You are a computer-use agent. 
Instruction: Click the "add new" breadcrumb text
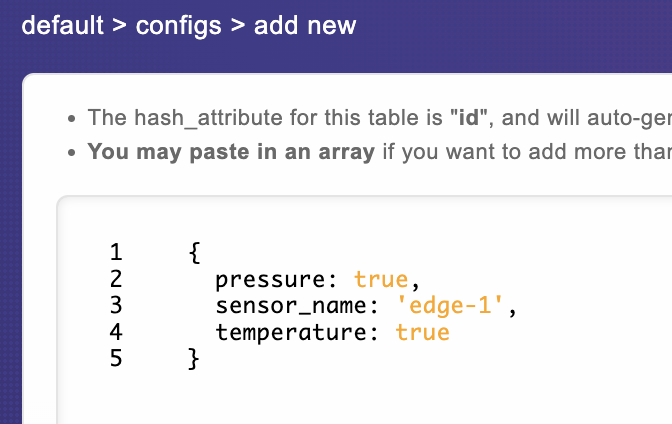305,24
